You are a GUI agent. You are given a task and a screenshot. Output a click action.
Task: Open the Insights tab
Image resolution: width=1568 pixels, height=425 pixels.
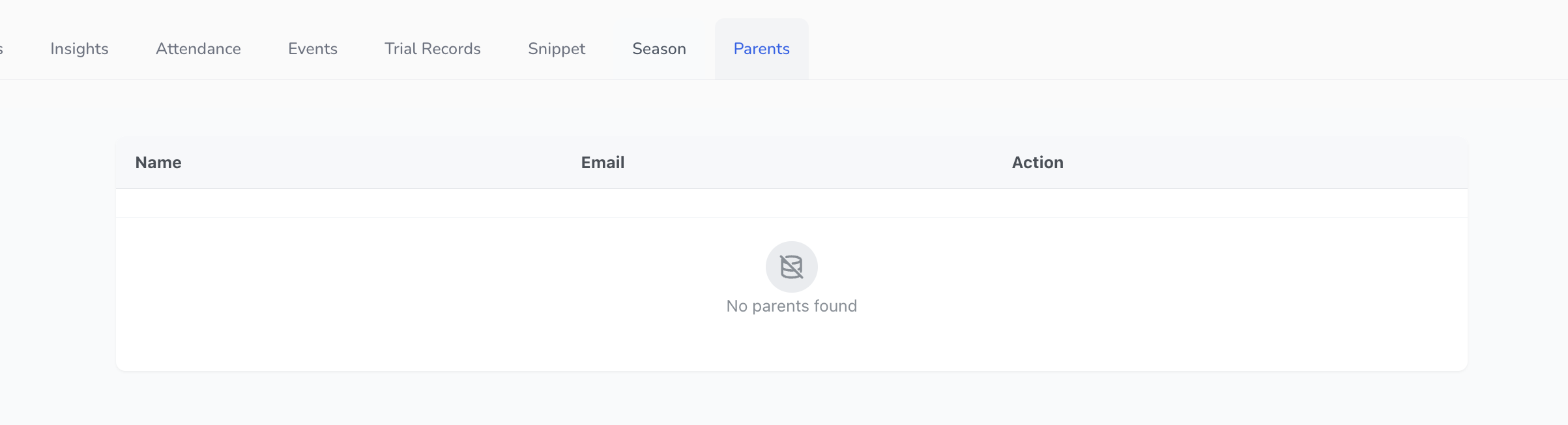click(79, 49)
